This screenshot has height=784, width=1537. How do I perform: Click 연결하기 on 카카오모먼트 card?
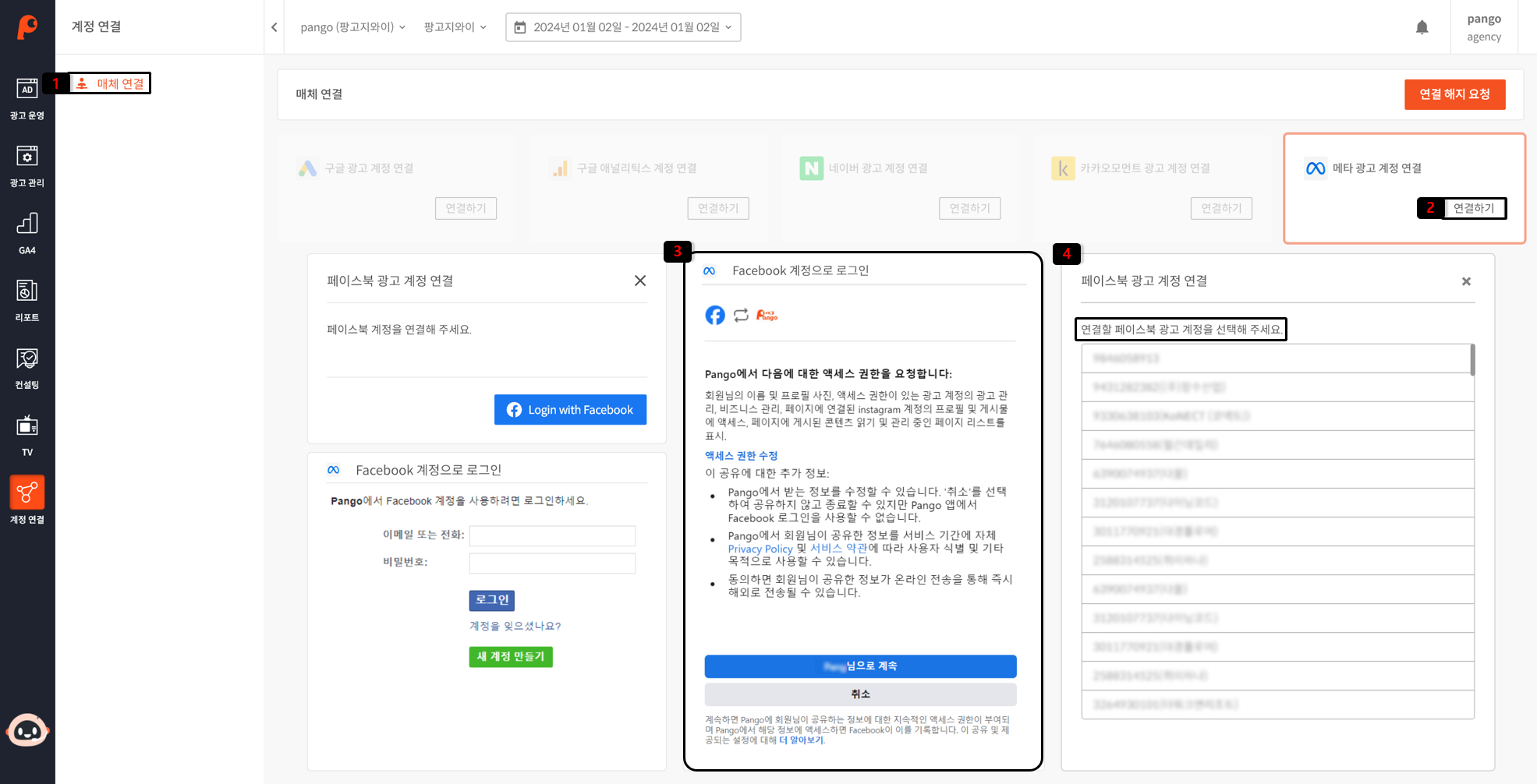pyautogui.click(x=1221, y=208)
